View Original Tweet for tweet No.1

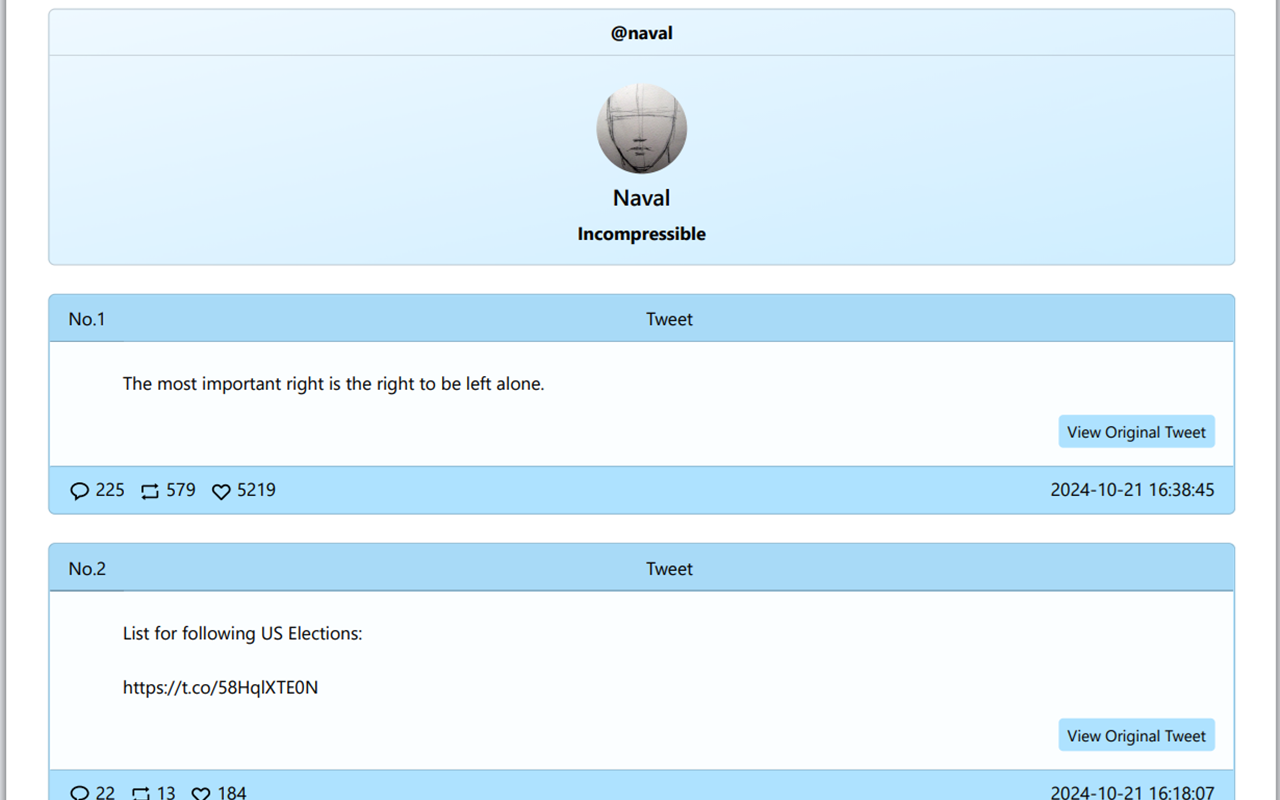(x=1137, y=432)
